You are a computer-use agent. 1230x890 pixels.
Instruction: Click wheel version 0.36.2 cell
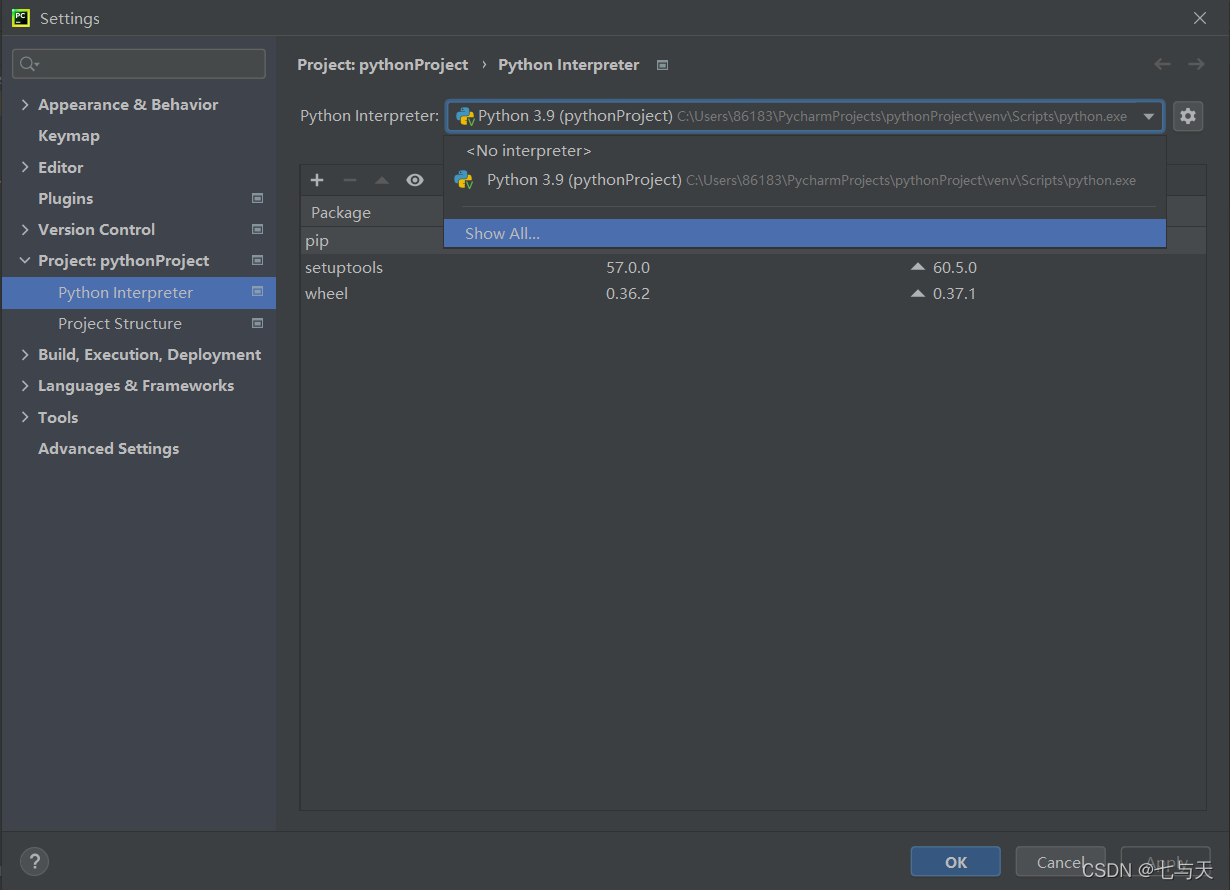tap(628, 293)
